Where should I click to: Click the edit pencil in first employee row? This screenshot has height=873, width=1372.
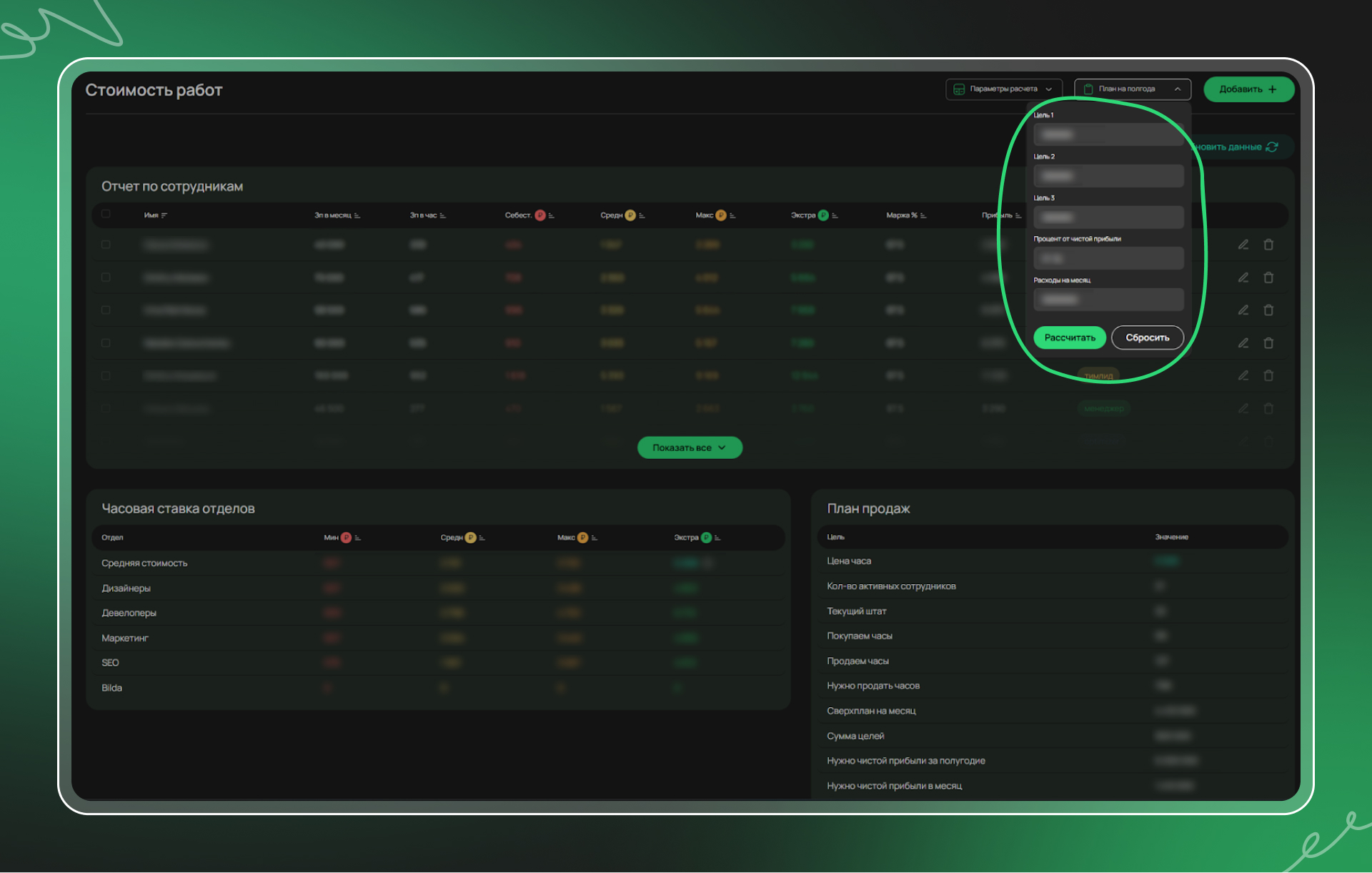coord(1243,245)
